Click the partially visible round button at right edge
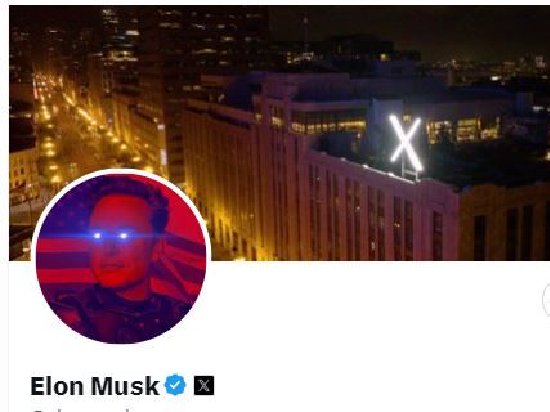This screenshot has width=550, height=412. point(546,300)
